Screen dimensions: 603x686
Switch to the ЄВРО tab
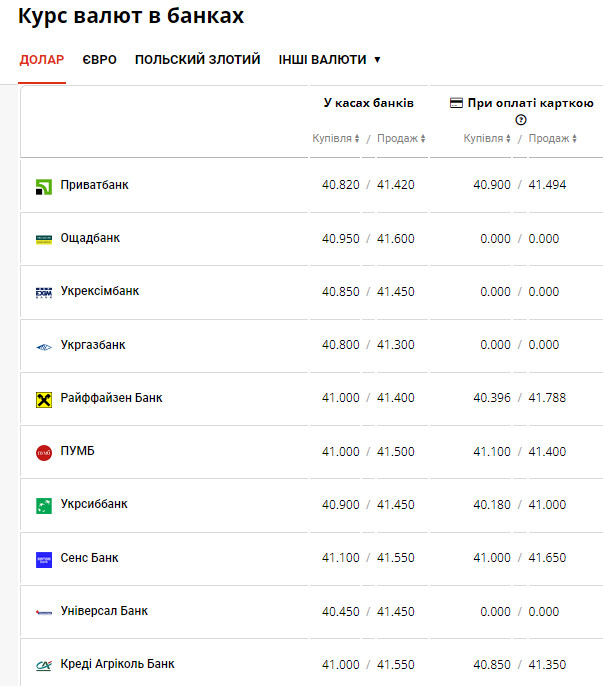[x=99, y=60]
